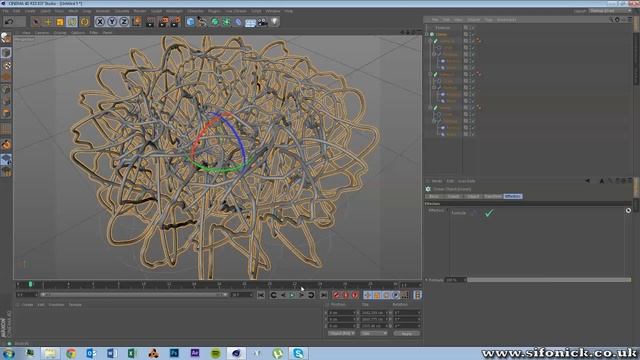Toggle Cloner row visibility dots
Image resolution: width=640 pixels, height=360 pixels.
[x=470, y=34]
